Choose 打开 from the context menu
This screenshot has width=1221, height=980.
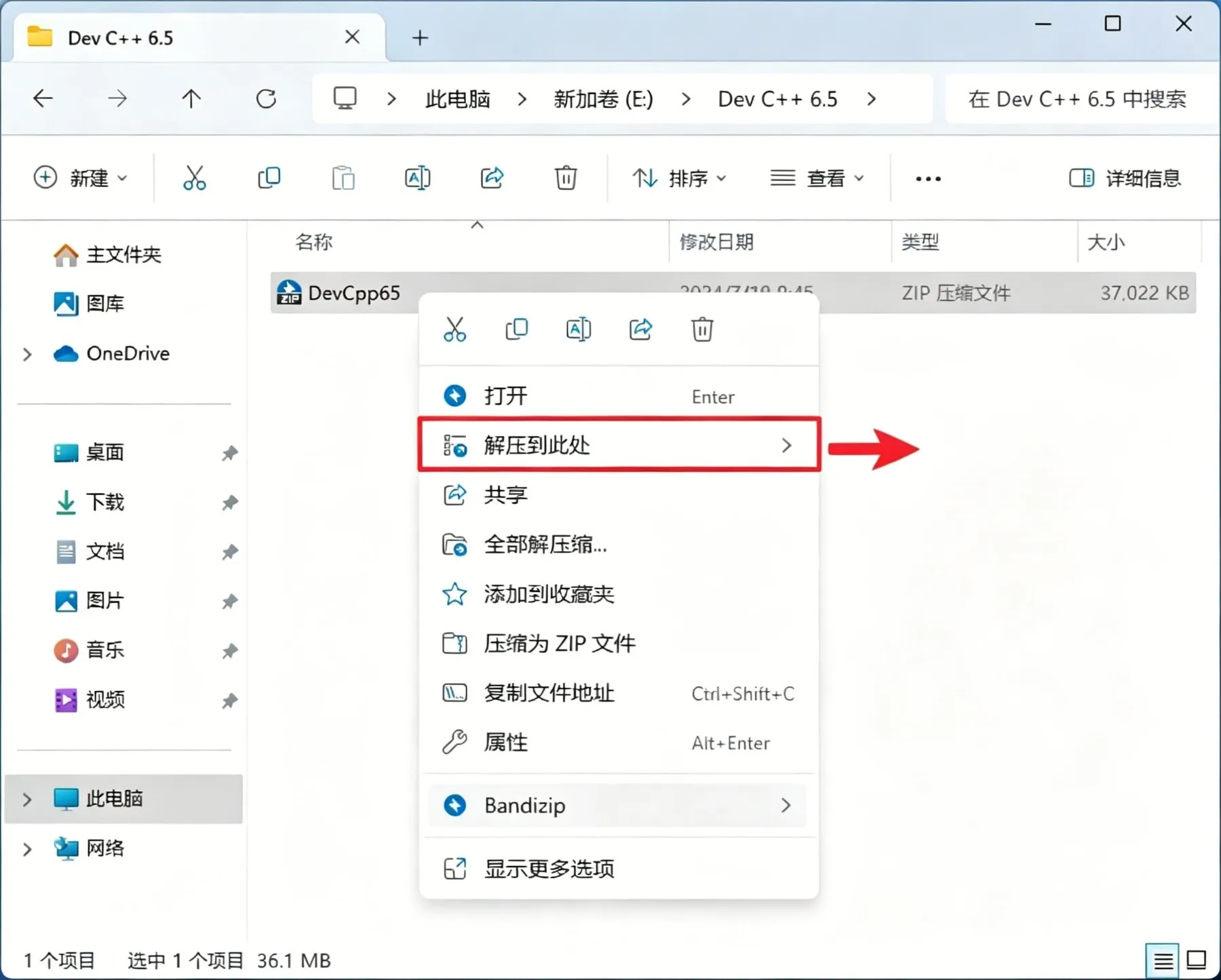[619, 396]
